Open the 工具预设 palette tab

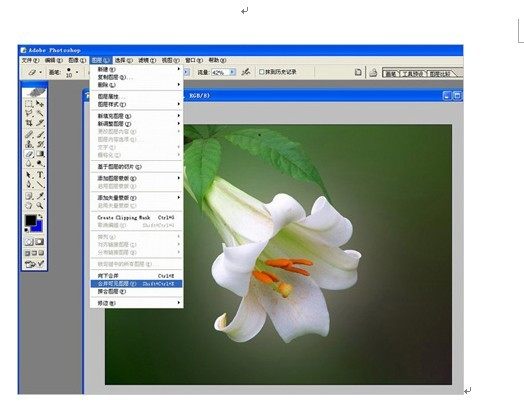point(413,74)
